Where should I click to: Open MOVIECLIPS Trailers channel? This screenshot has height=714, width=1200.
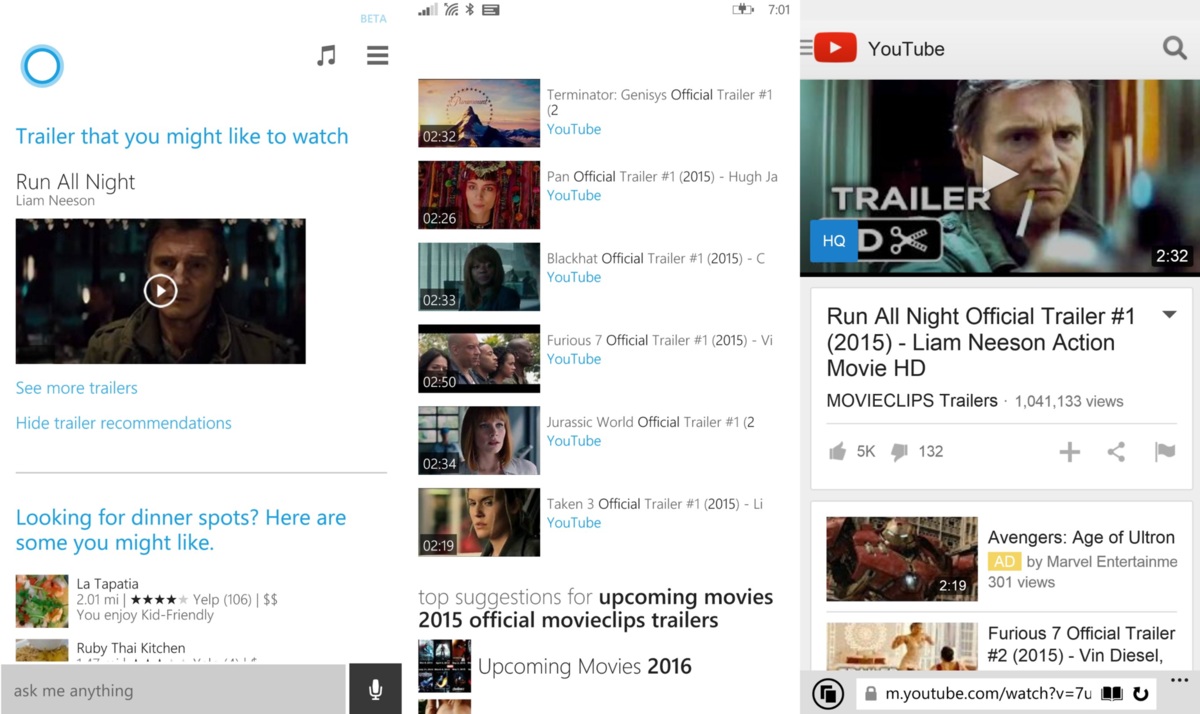click(x=912, y=401)
